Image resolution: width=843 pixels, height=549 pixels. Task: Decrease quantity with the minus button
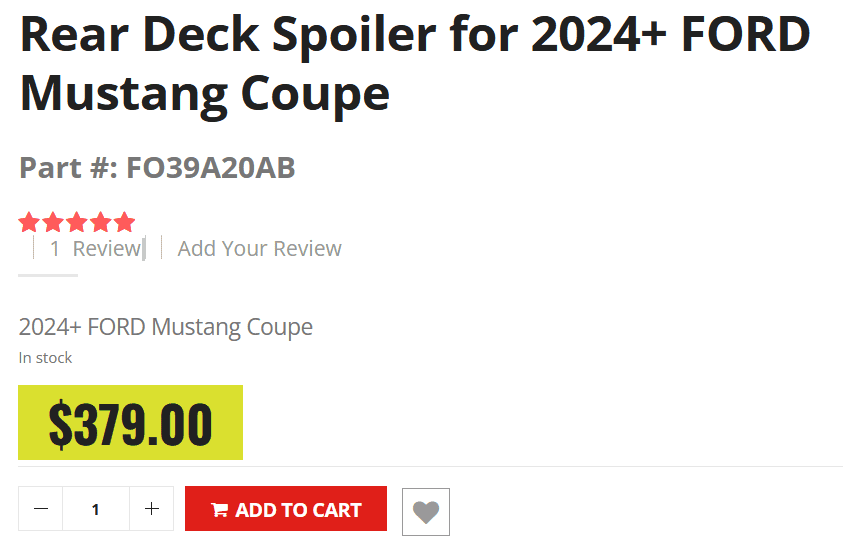41,509
